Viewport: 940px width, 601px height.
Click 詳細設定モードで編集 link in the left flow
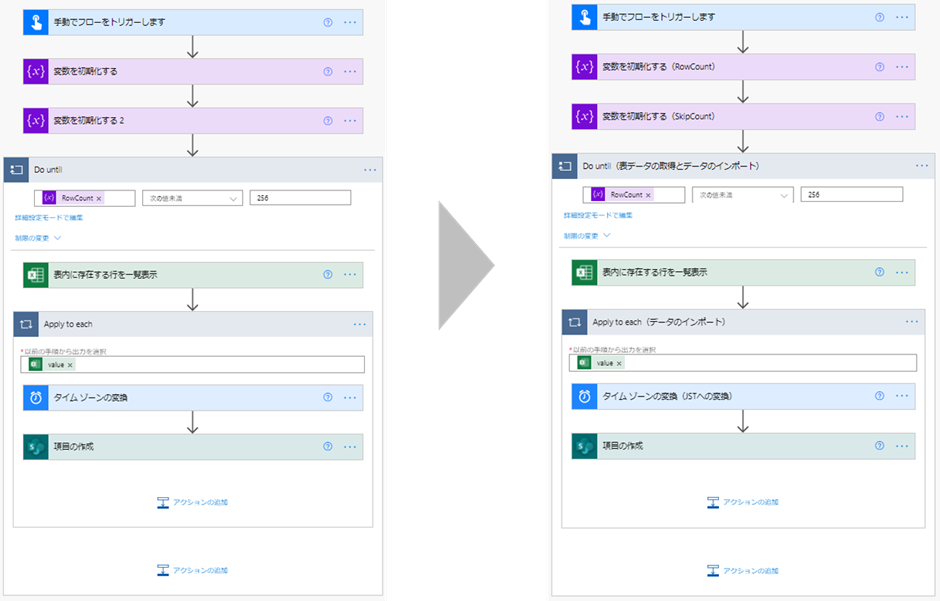click(49, 218)
